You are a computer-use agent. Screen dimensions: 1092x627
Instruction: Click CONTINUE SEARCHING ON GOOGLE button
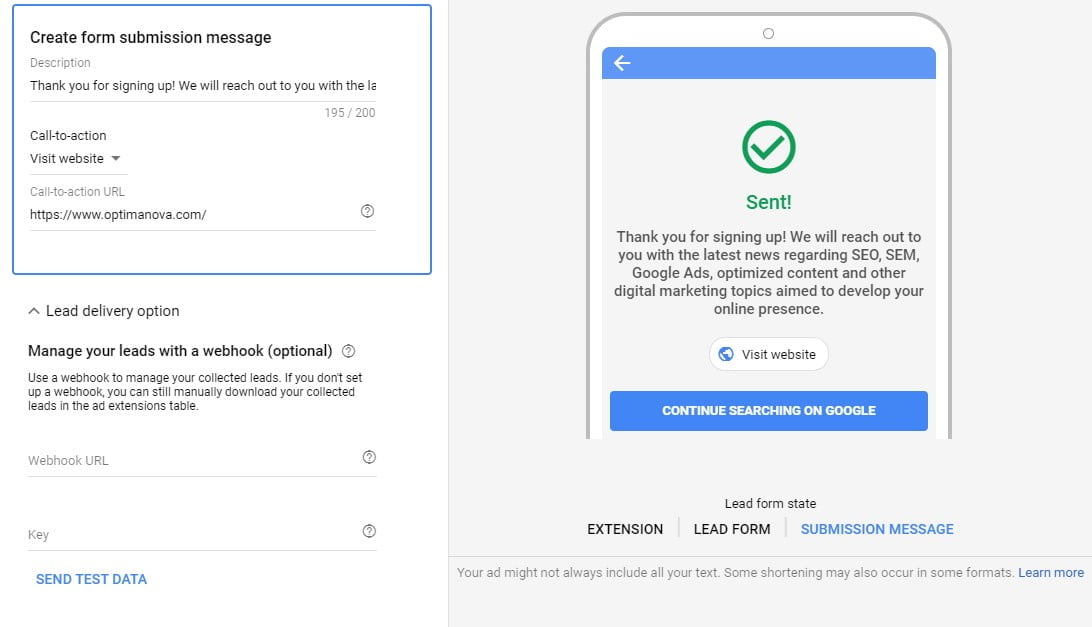point(768,410)
